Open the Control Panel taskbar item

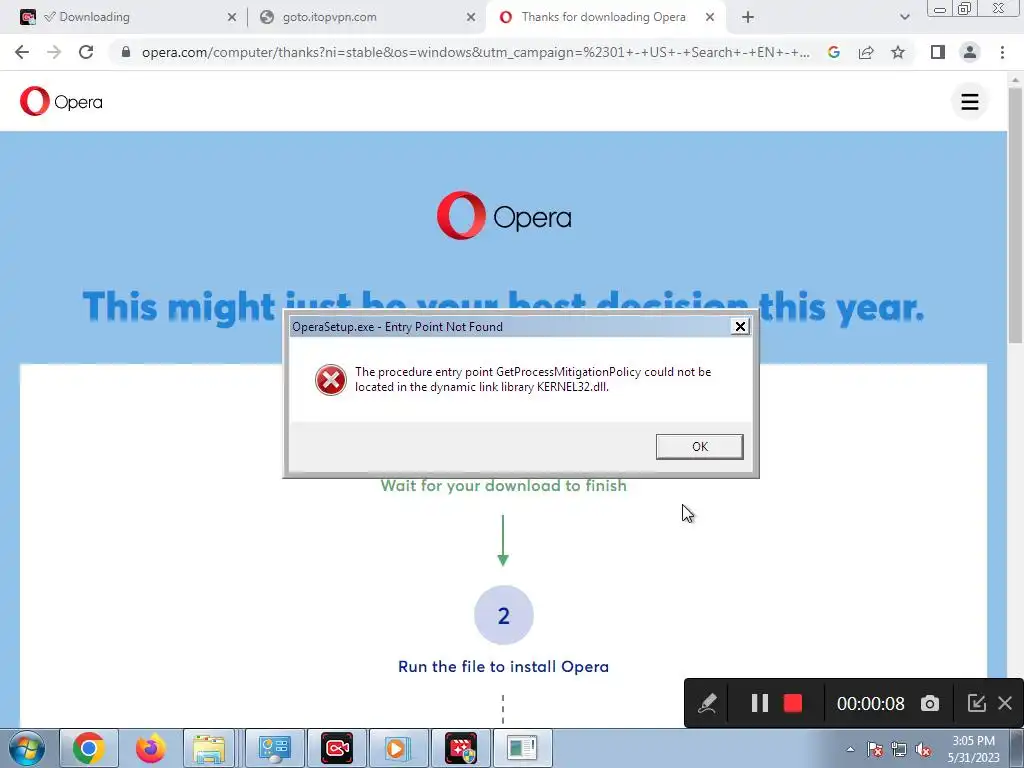pos(274,748)
